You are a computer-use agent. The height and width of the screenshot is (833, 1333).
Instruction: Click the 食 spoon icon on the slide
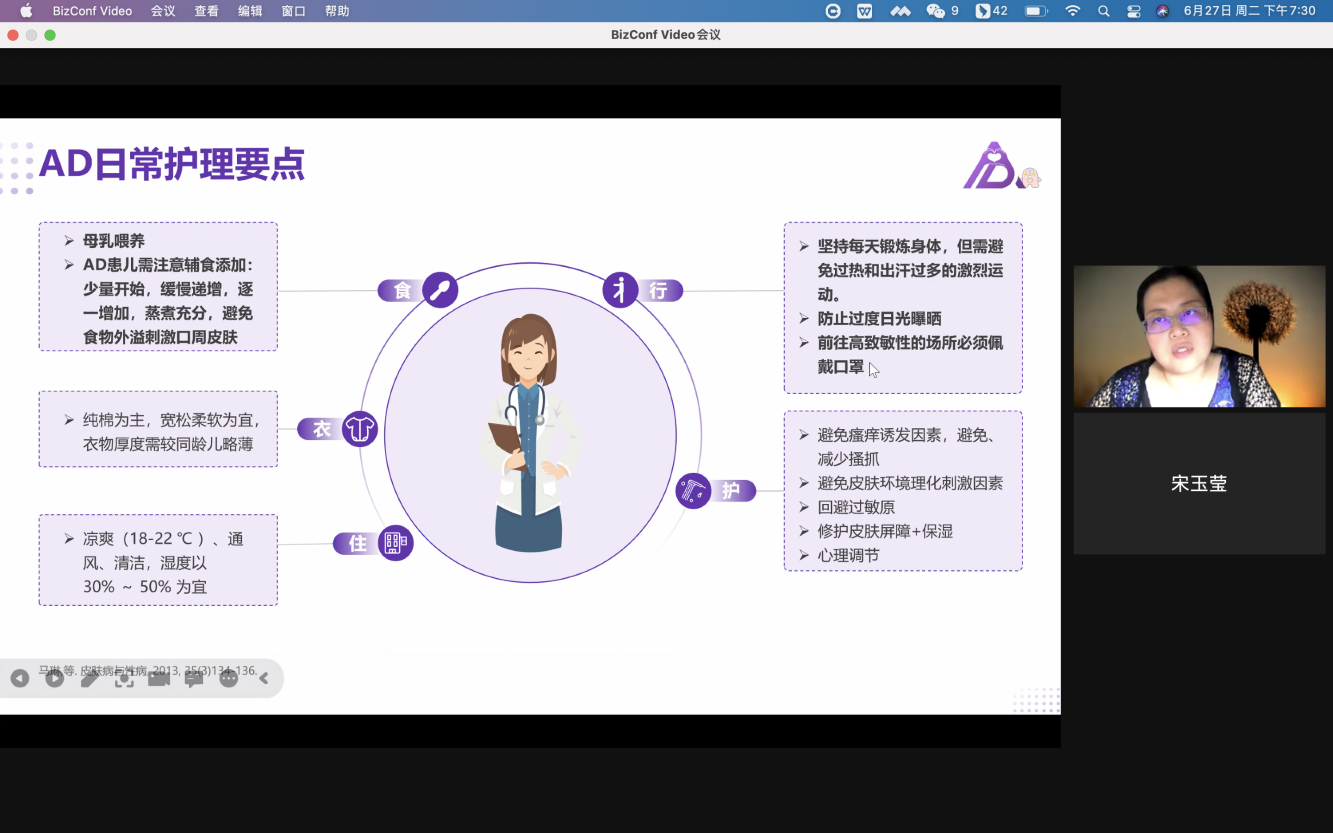(440, 290)
